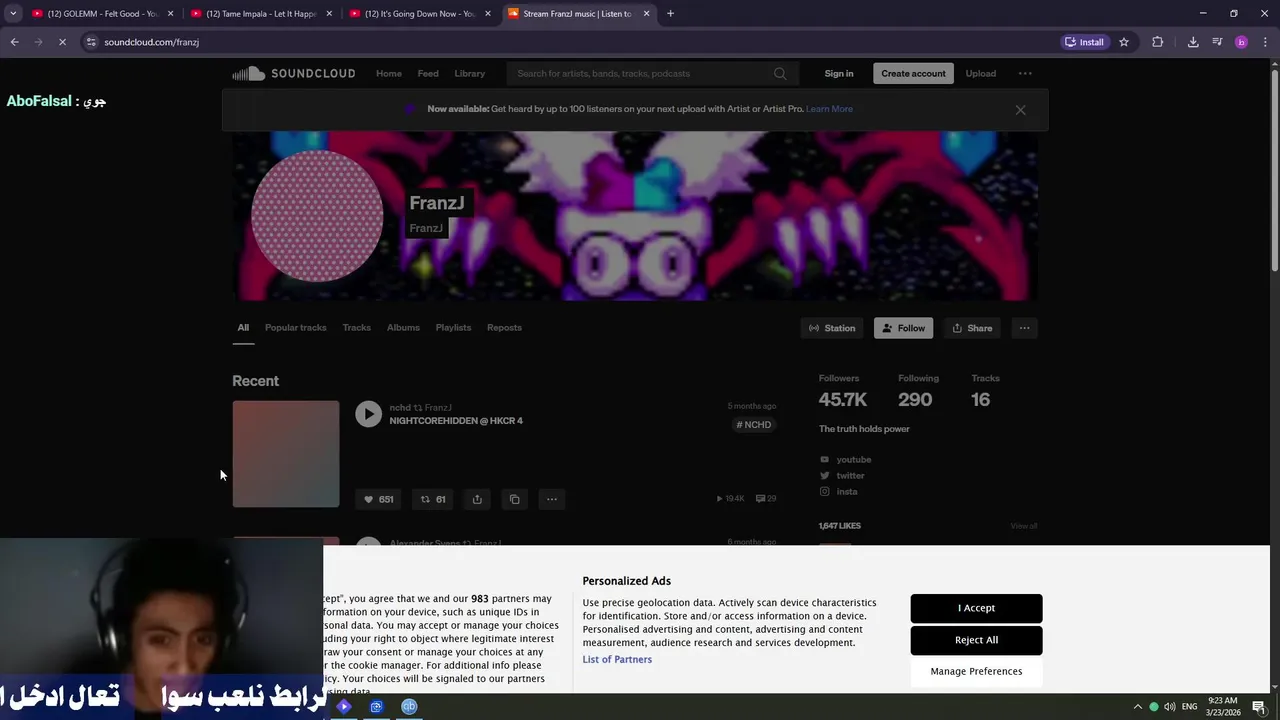This screenshot has width=1280, height=720.
Task: Go to Home in SoundCloud nav
Action: click(389, 73)
